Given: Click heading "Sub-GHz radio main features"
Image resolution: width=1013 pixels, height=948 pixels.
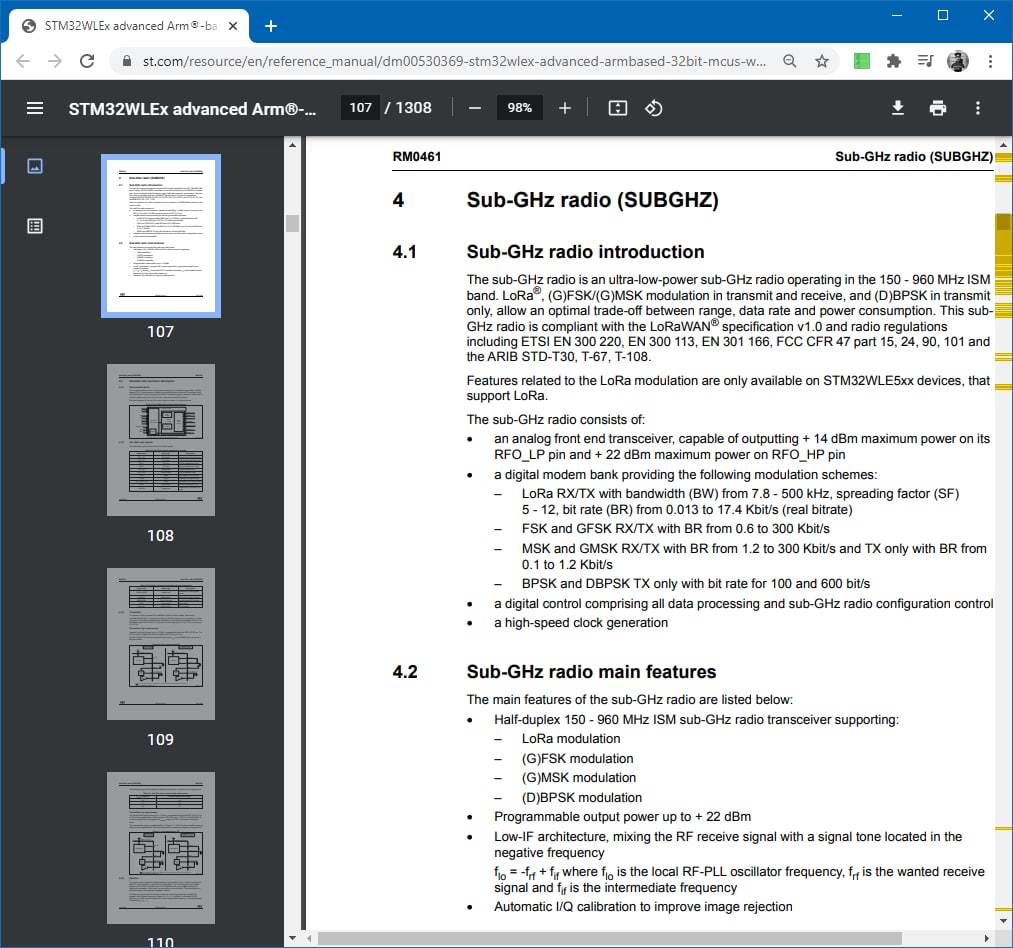Looking at the screenshot, I should pyautogui.click(x=591, y=672).
